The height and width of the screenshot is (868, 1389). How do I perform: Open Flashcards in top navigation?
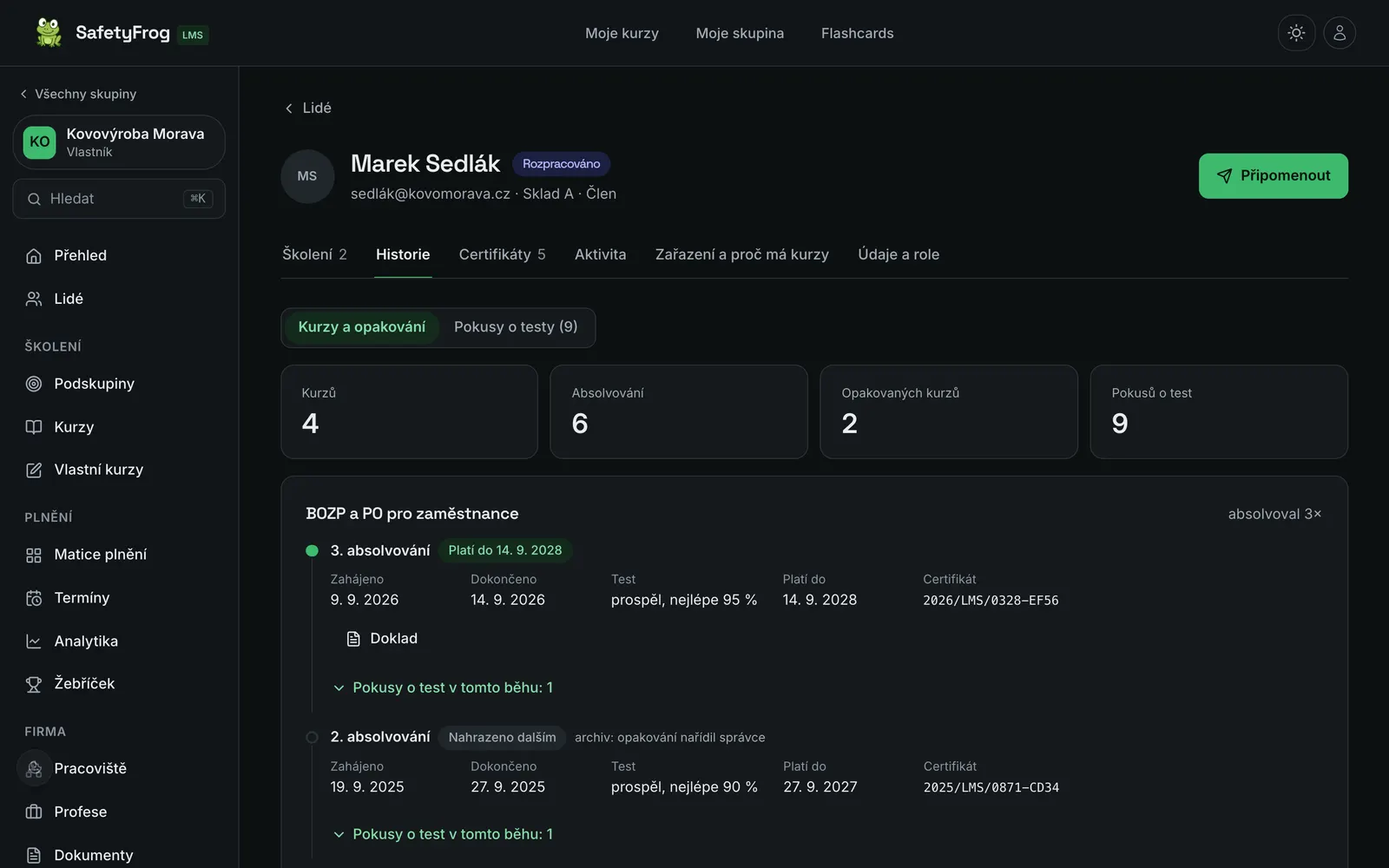858,33
